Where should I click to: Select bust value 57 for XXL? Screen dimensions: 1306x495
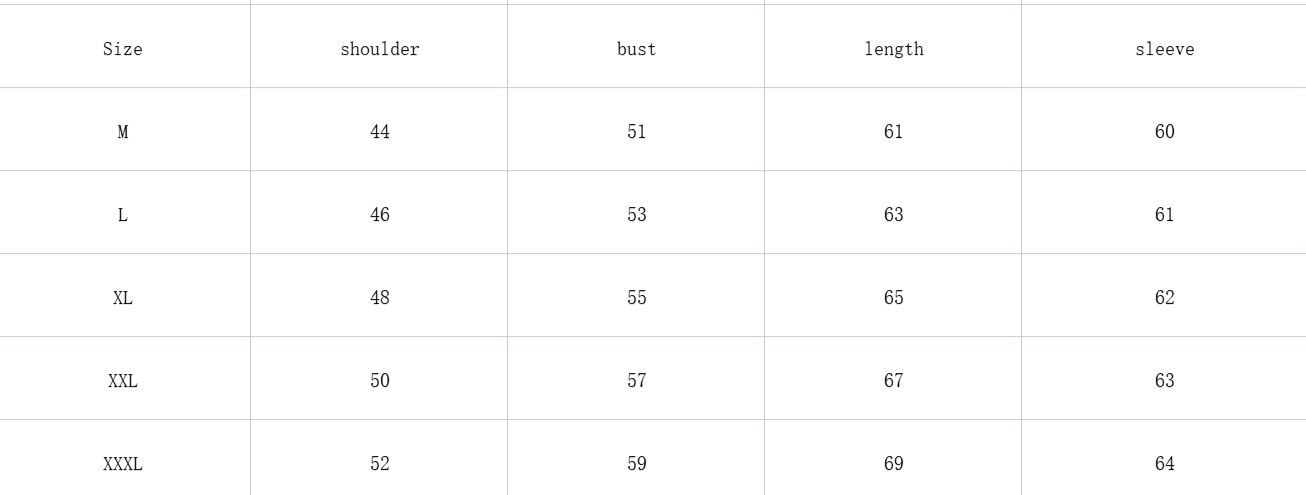(x=637, y=381)
